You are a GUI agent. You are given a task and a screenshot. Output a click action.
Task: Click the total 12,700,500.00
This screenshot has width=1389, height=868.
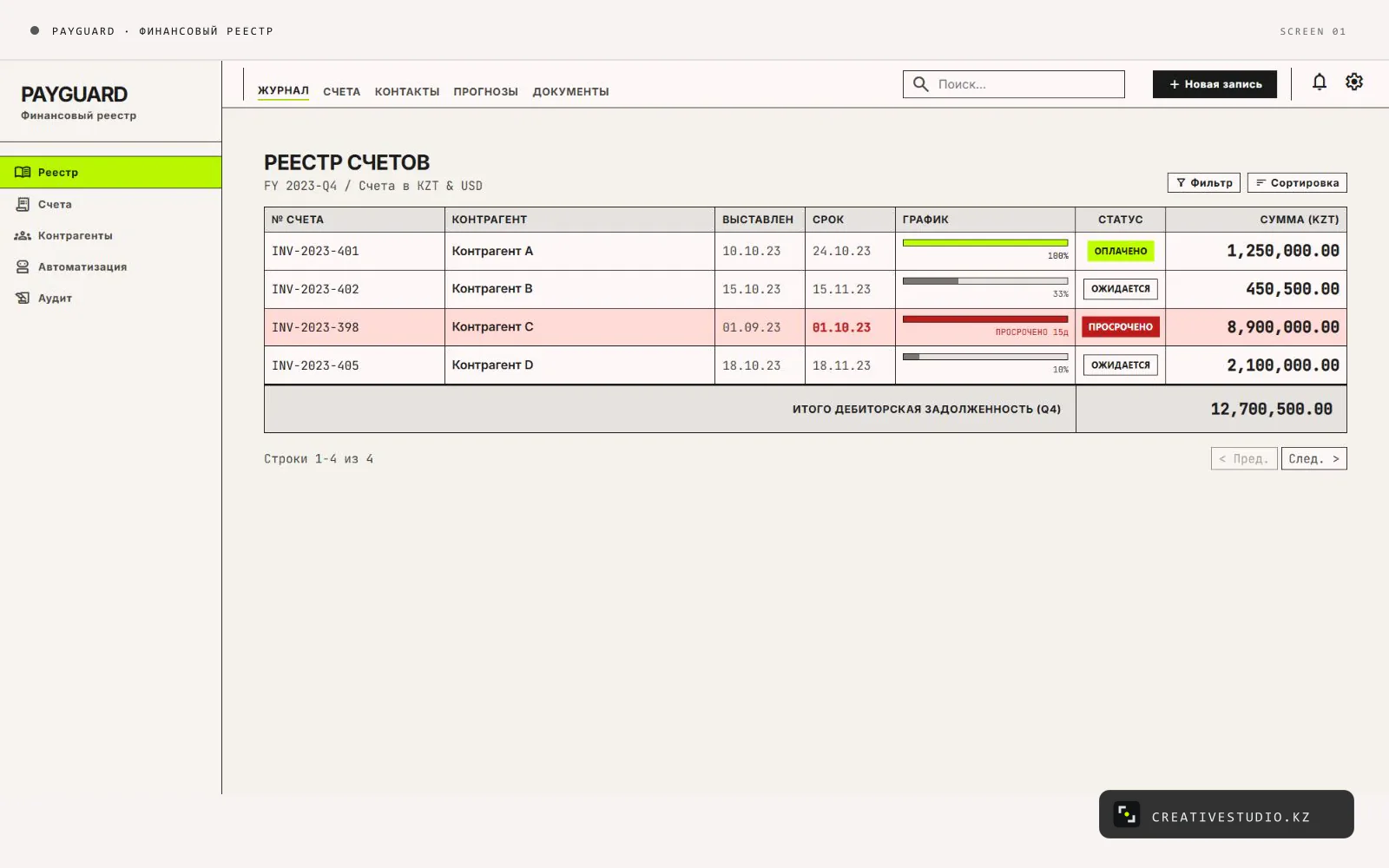click(x=1271, y=409)
